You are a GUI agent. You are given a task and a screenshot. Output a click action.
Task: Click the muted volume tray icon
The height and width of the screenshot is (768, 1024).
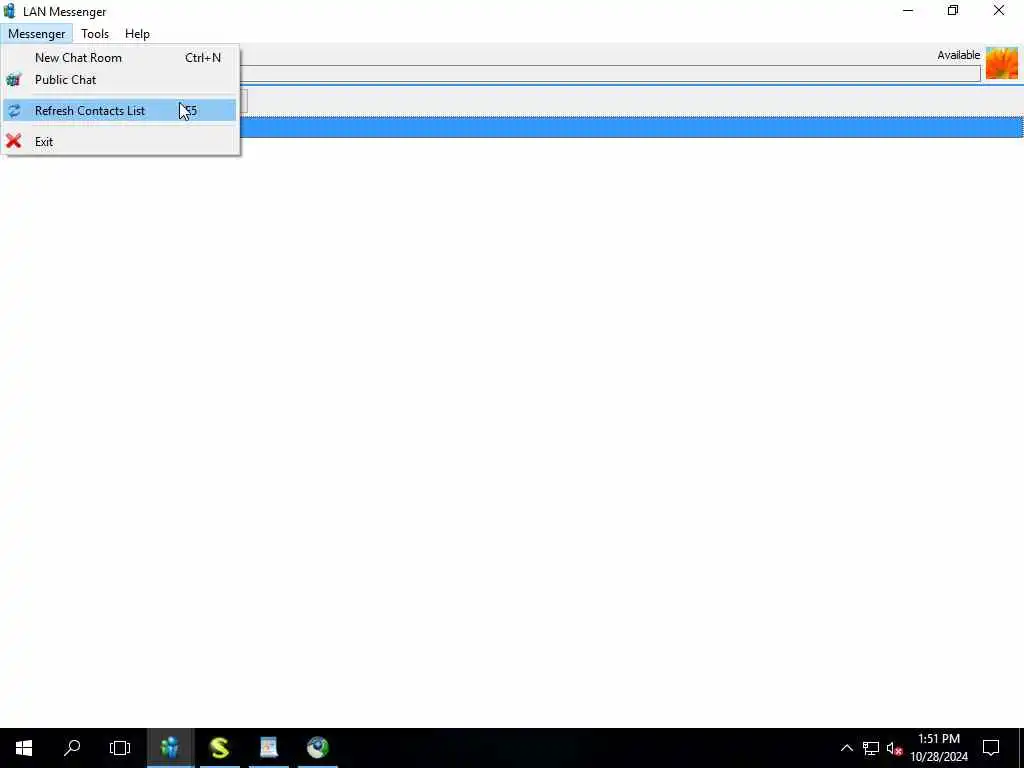click(894, 748)
